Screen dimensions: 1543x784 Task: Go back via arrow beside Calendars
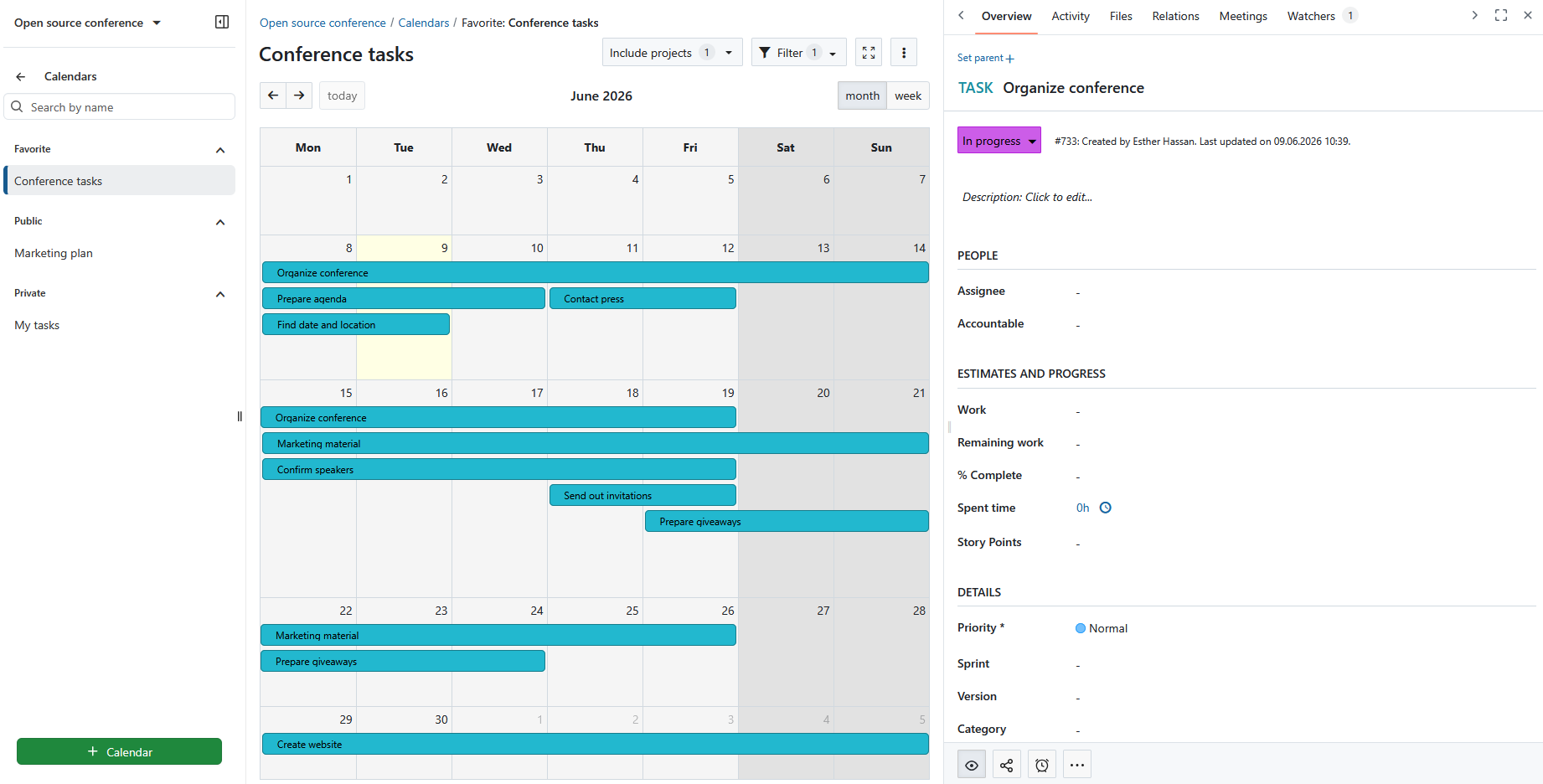(21, 76)
